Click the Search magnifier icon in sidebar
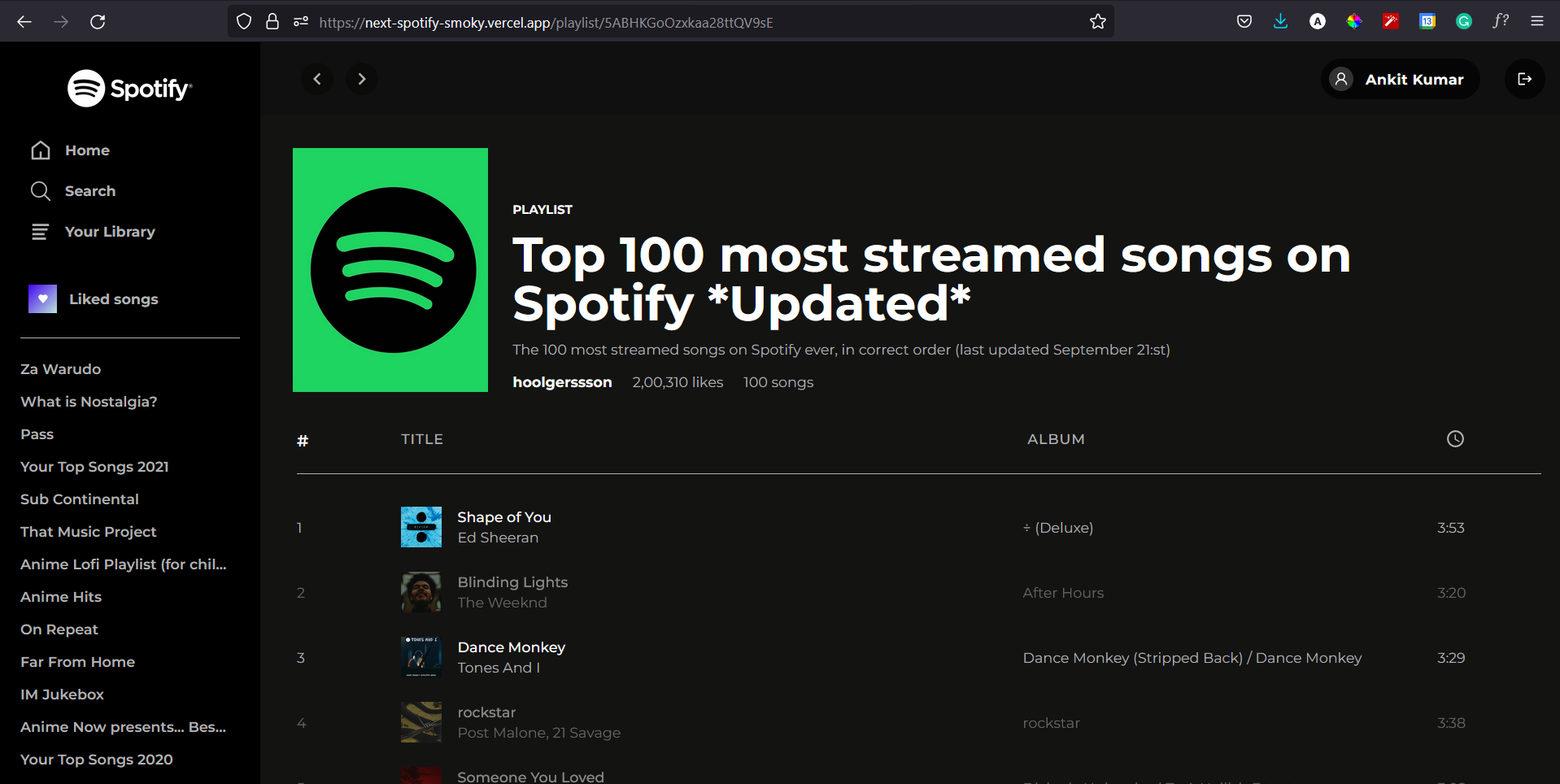The width and height of the screenshot is (1560, 784). click(x=41, y=191)
